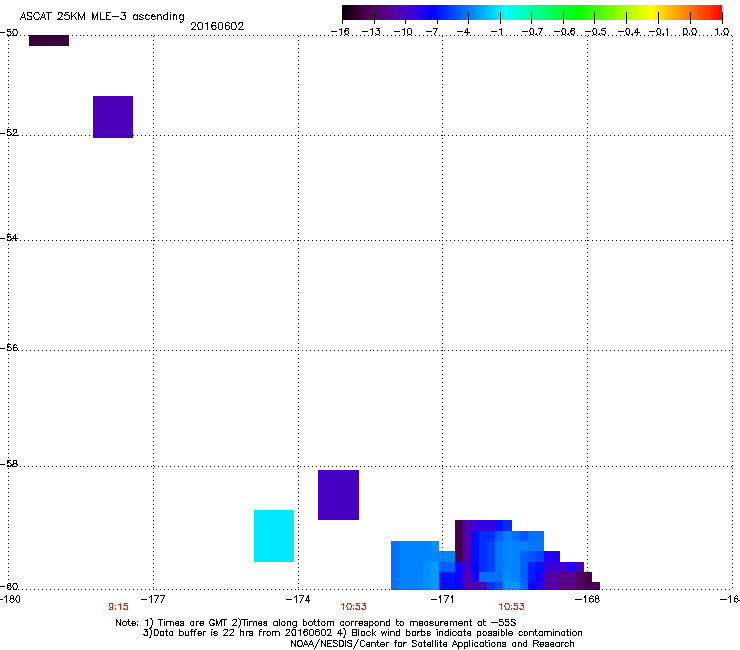Click the -1 colorbar label
740x650 pixels.
click(x=496, y=32)
